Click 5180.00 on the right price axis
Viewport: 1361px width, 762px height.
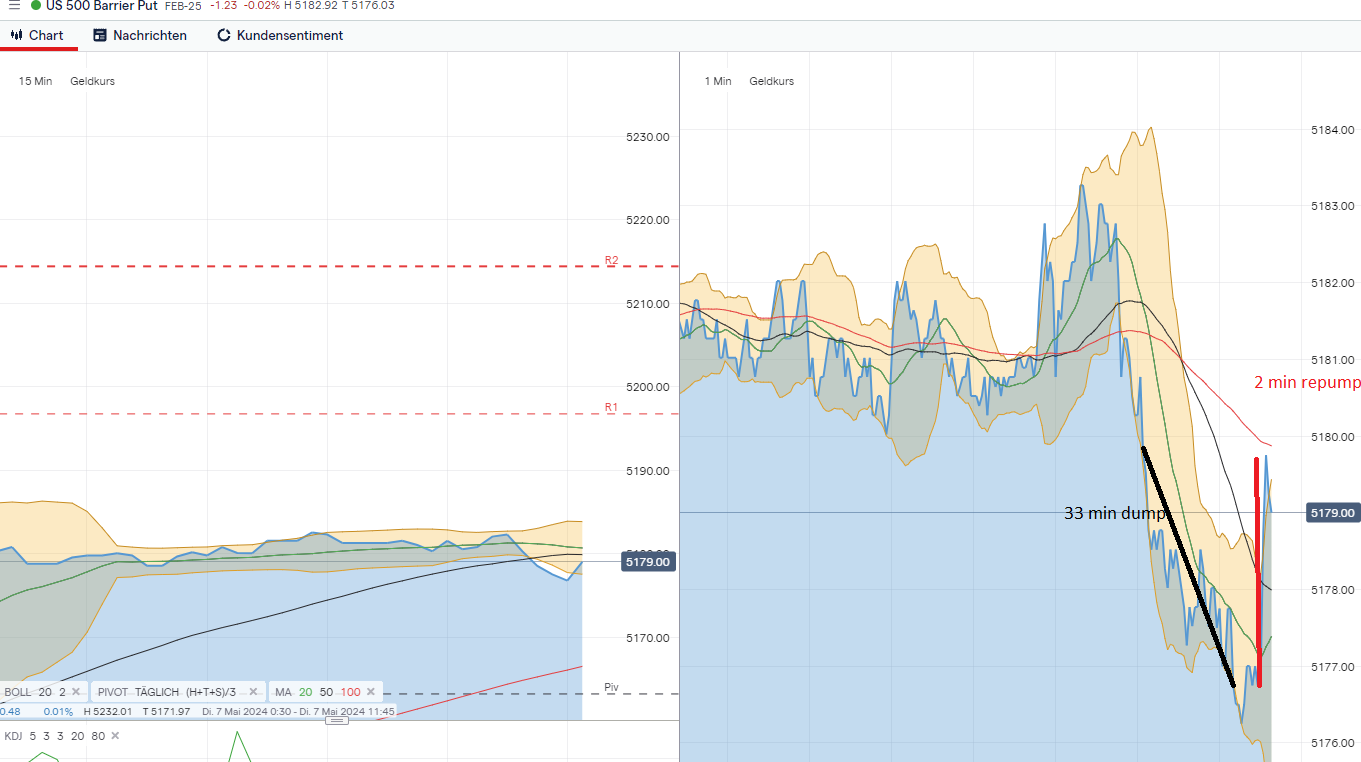pos(1332,437)
